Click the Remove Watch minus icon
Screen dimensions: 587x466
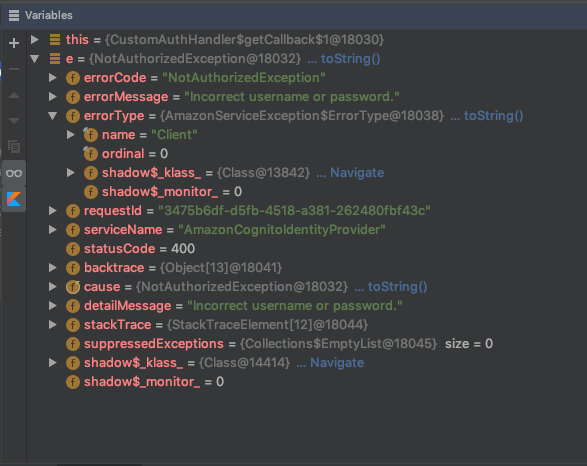(x=14, y=69)
